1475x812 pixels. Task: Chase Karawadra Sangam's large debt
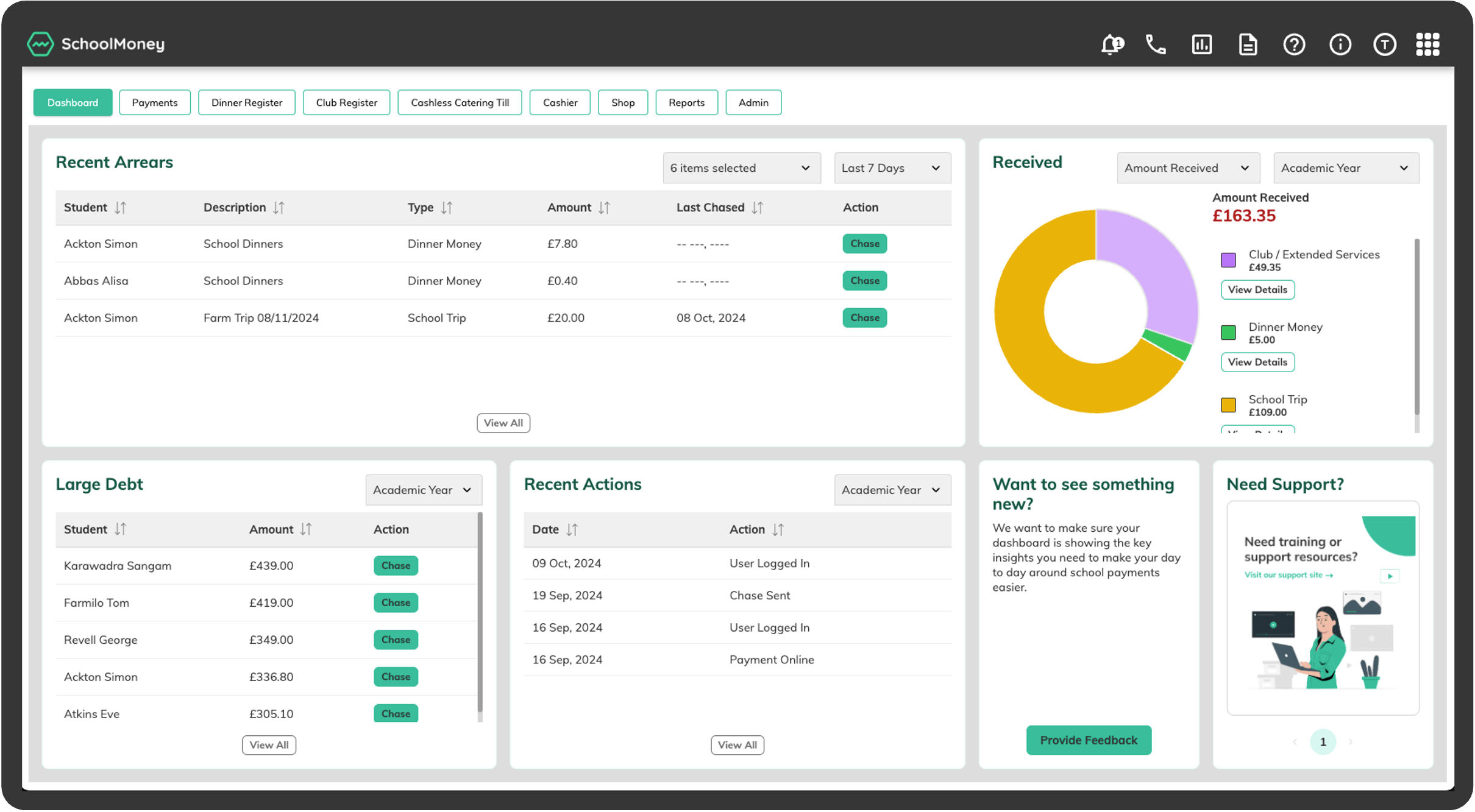point(396,565)
